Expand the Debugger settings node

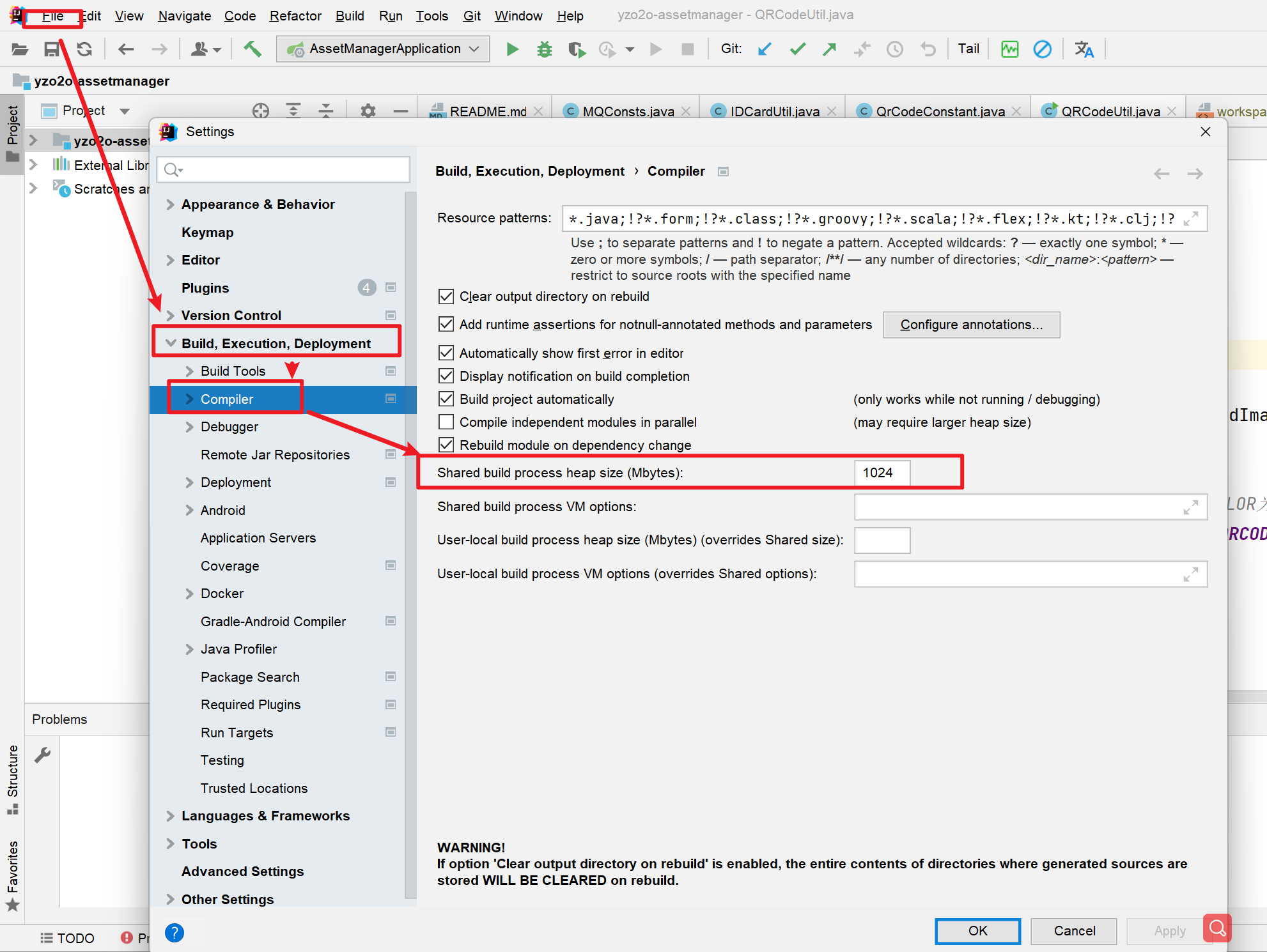[x=189, y=427]
